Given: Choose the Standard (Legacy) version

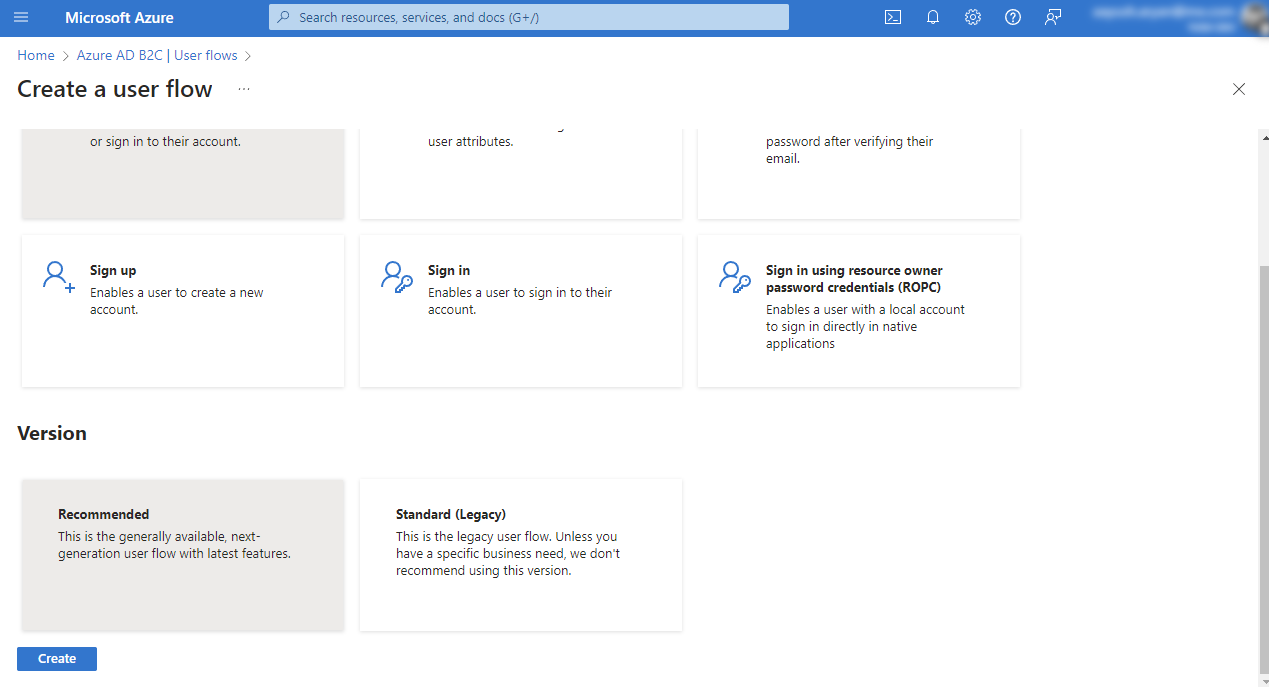Looking at the screenshot, I should (x=520, y=554).
